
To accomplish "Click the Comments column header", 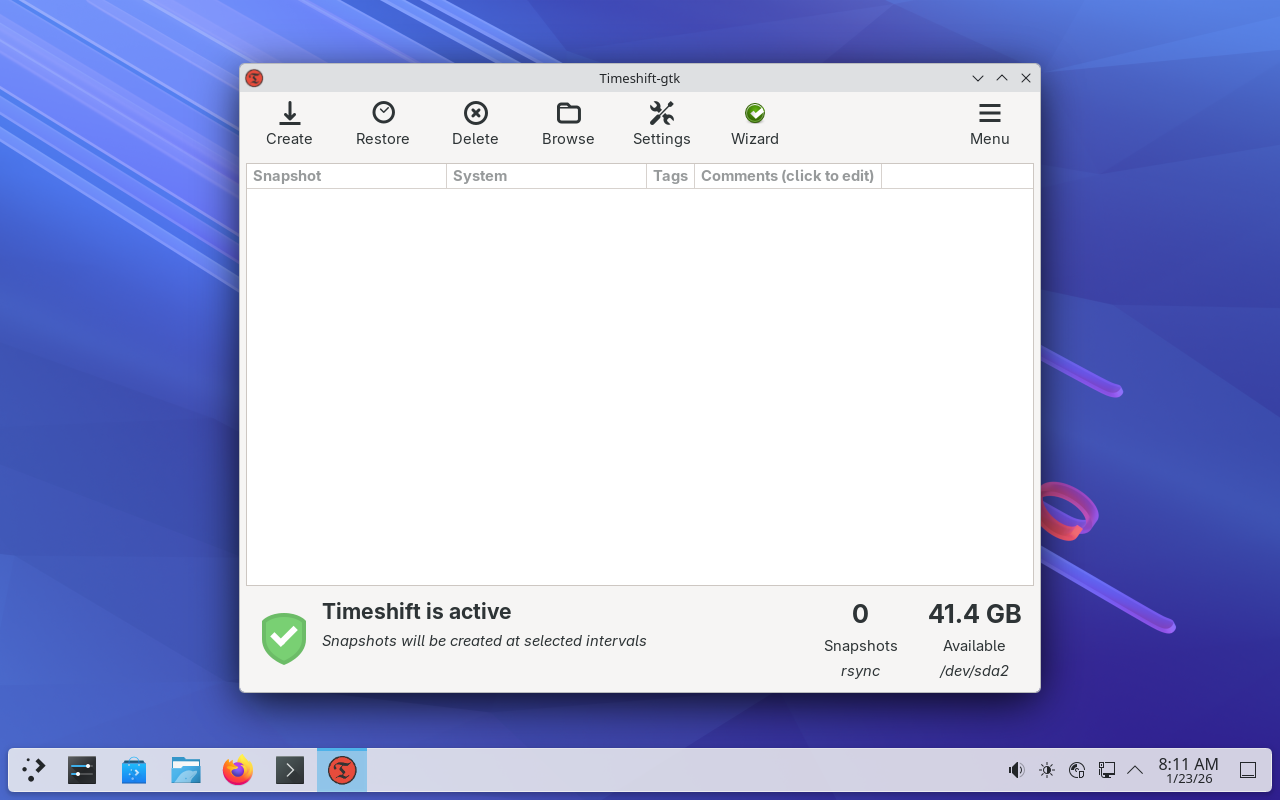I will click(x=787, y=176).
